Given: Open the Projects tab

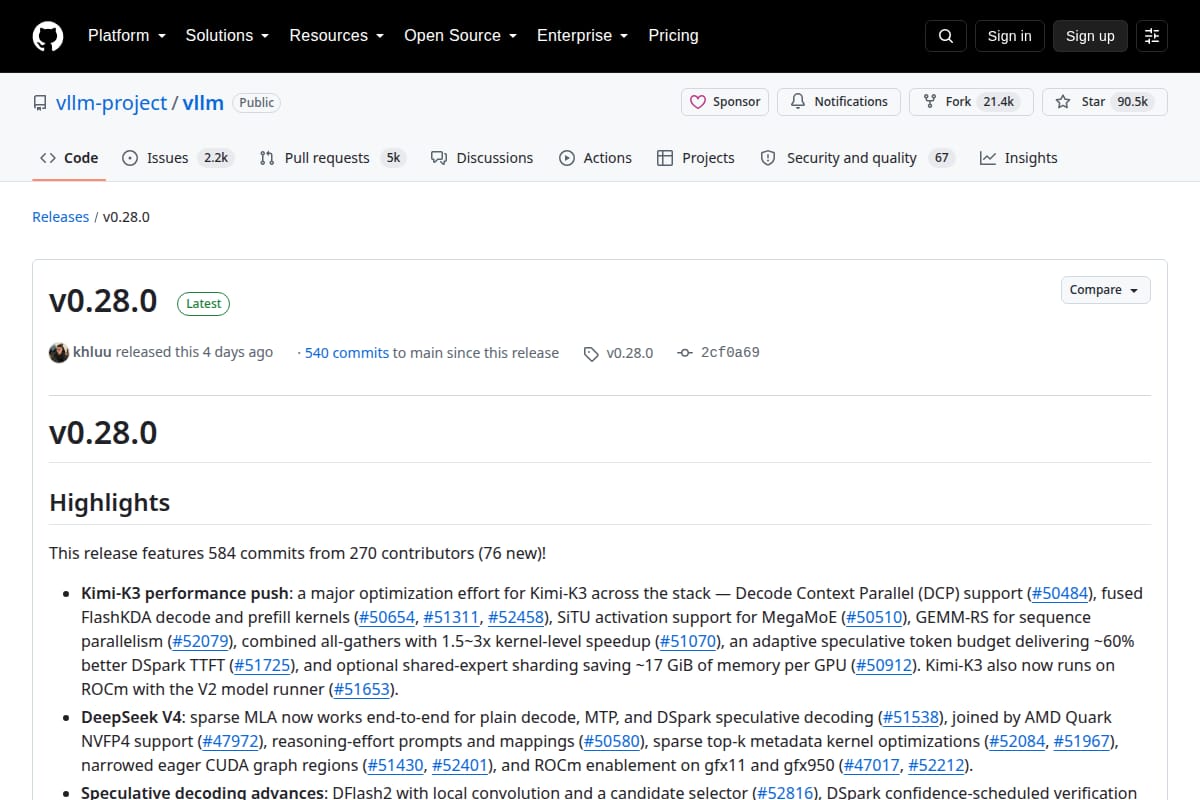Looking at the screenshot, I should pyautogui.click(x=696, y=158).
